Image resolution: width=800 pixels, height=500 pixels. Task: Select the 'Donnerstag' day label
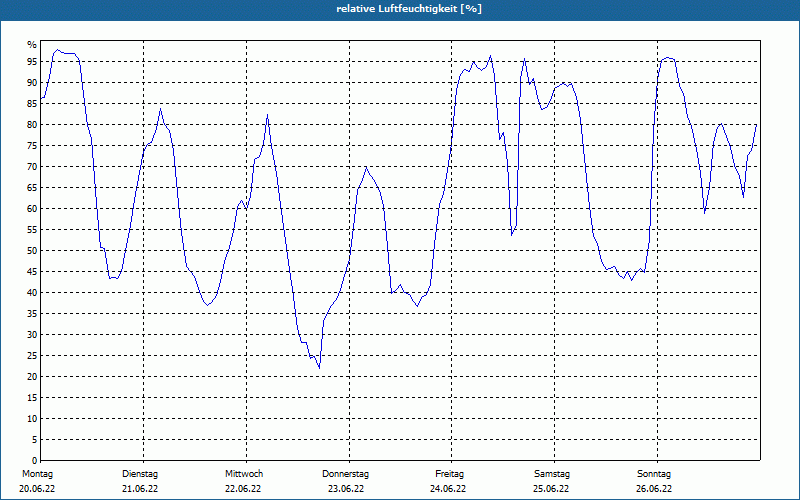(345, 474)
